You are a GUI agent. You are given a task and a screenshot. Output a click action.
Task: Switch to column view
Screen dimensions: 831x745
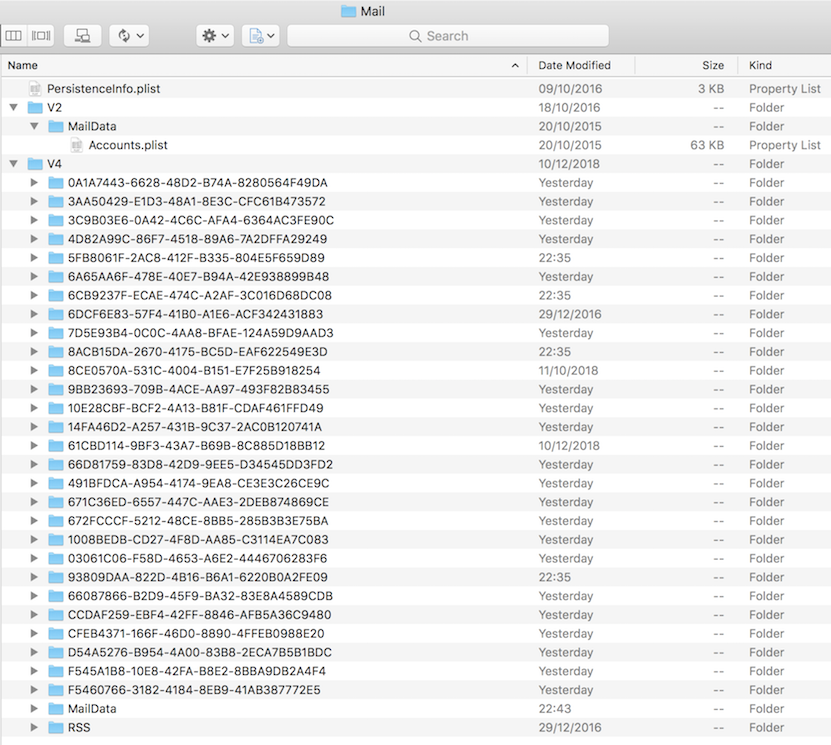click(x=13, y=36)
